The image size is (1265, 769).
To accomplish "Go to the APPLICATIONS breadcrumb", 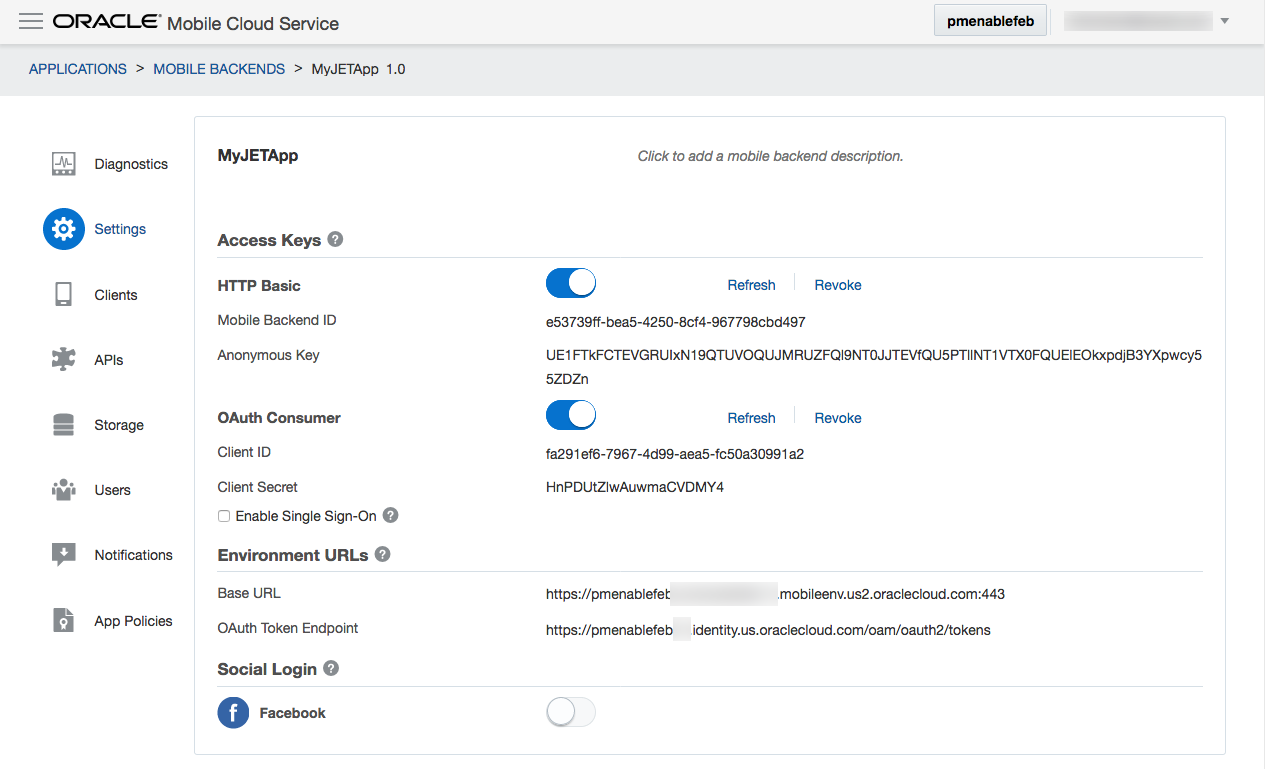I will tap(78, 69).
